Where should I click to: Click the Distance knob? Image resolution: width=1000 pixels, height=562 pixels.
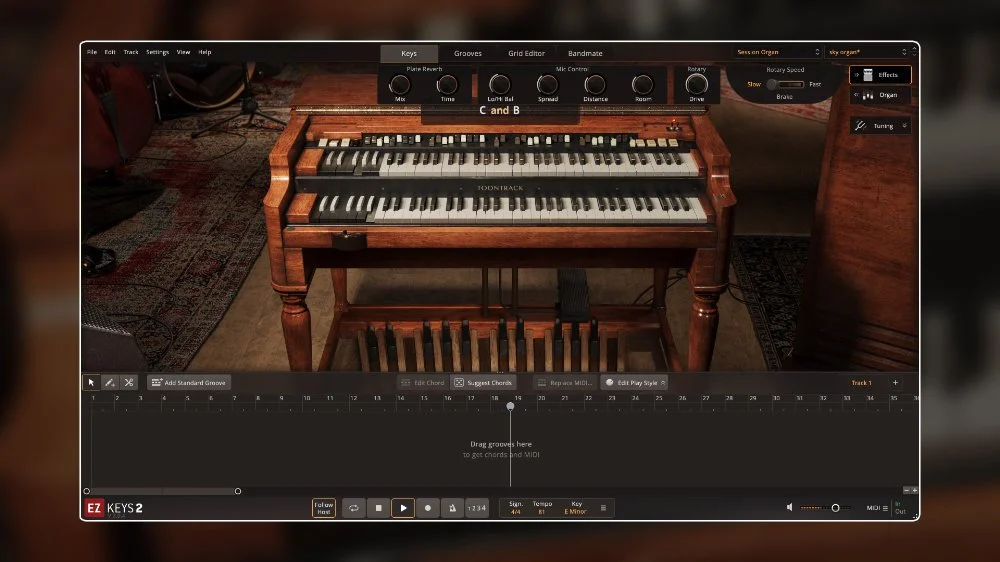tap(594, 84)
